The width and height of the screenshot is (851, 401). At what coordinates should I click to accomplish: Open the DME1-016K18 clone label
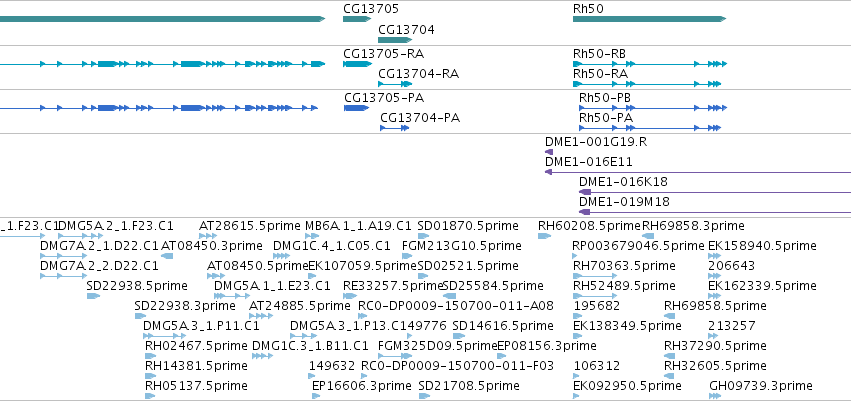pyautogui.click(x=624, y=182)
